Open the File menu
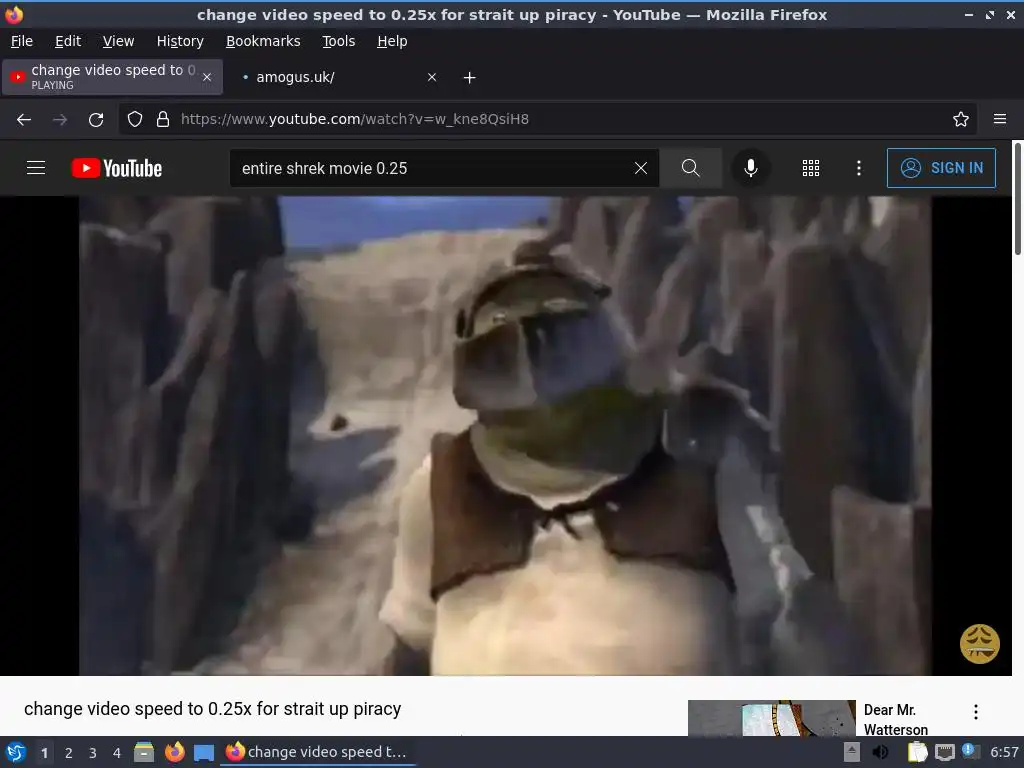1024x768 pixels. click(x=22, y=41)
